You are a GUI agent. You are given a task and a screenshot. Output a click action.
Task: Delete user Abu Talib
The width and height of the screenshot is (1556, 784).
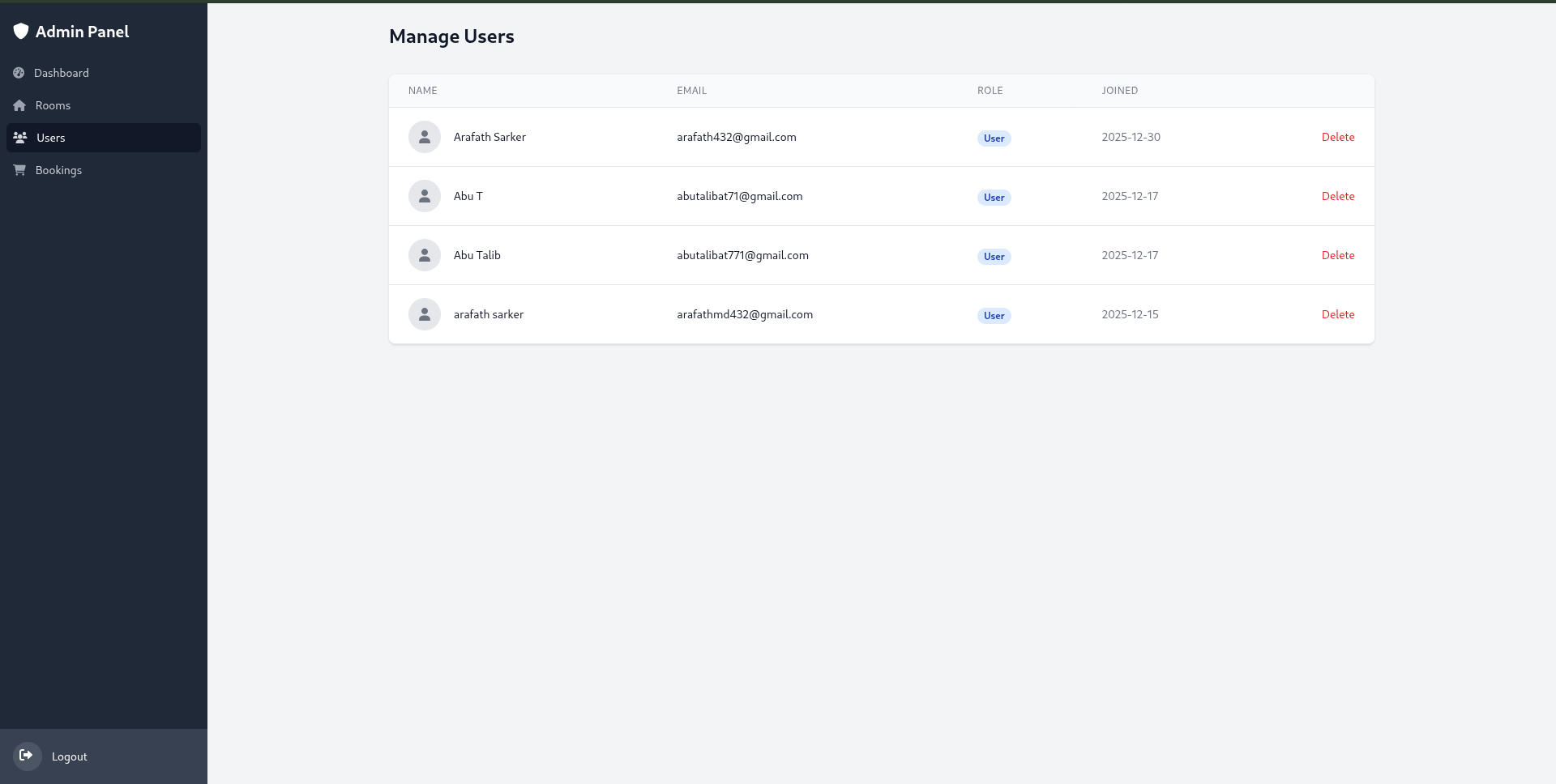(x=1337, y=255)
